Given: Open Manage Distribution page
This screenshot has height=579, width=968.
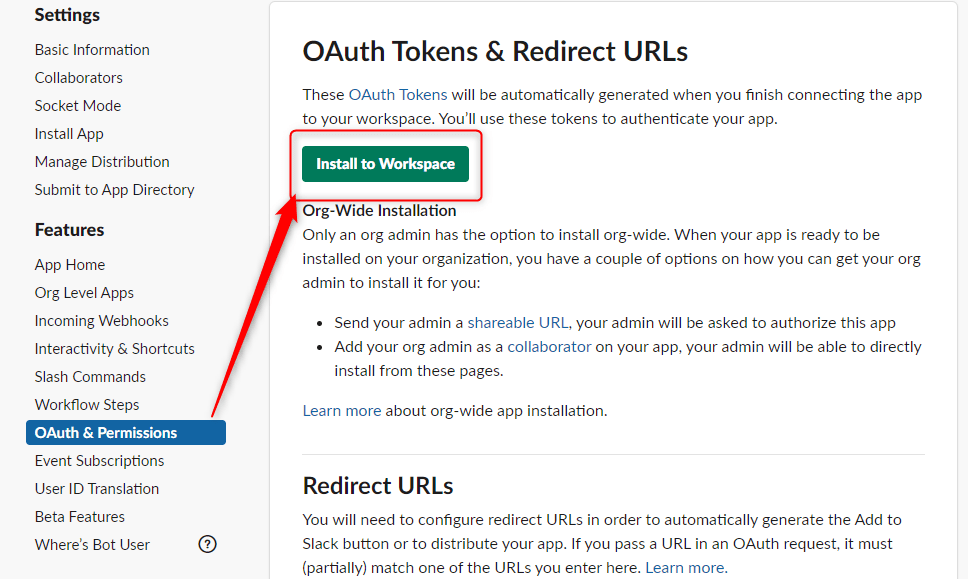Looking at the screenshot, I should click(102, 162).
